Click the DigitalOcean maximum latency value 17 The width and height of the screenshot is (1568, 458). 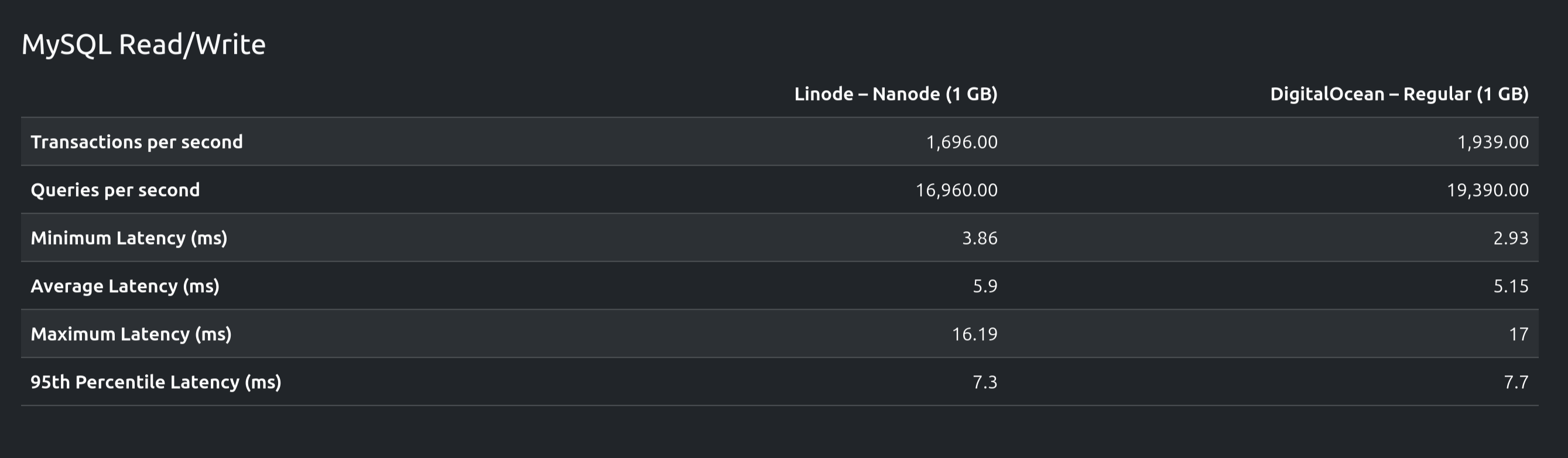tap(1519, 334)
